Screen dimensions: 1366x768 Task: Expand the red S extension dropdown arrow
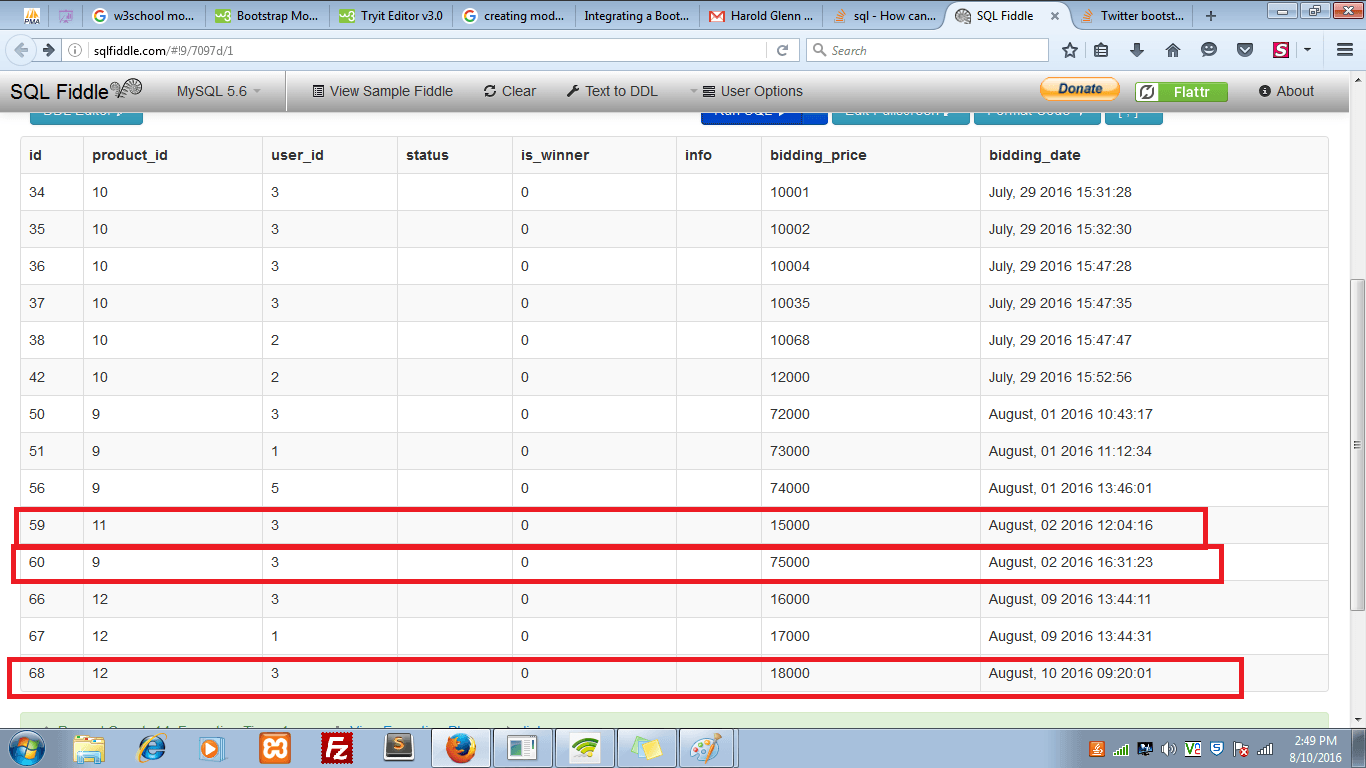click(x=1307, y=50)
